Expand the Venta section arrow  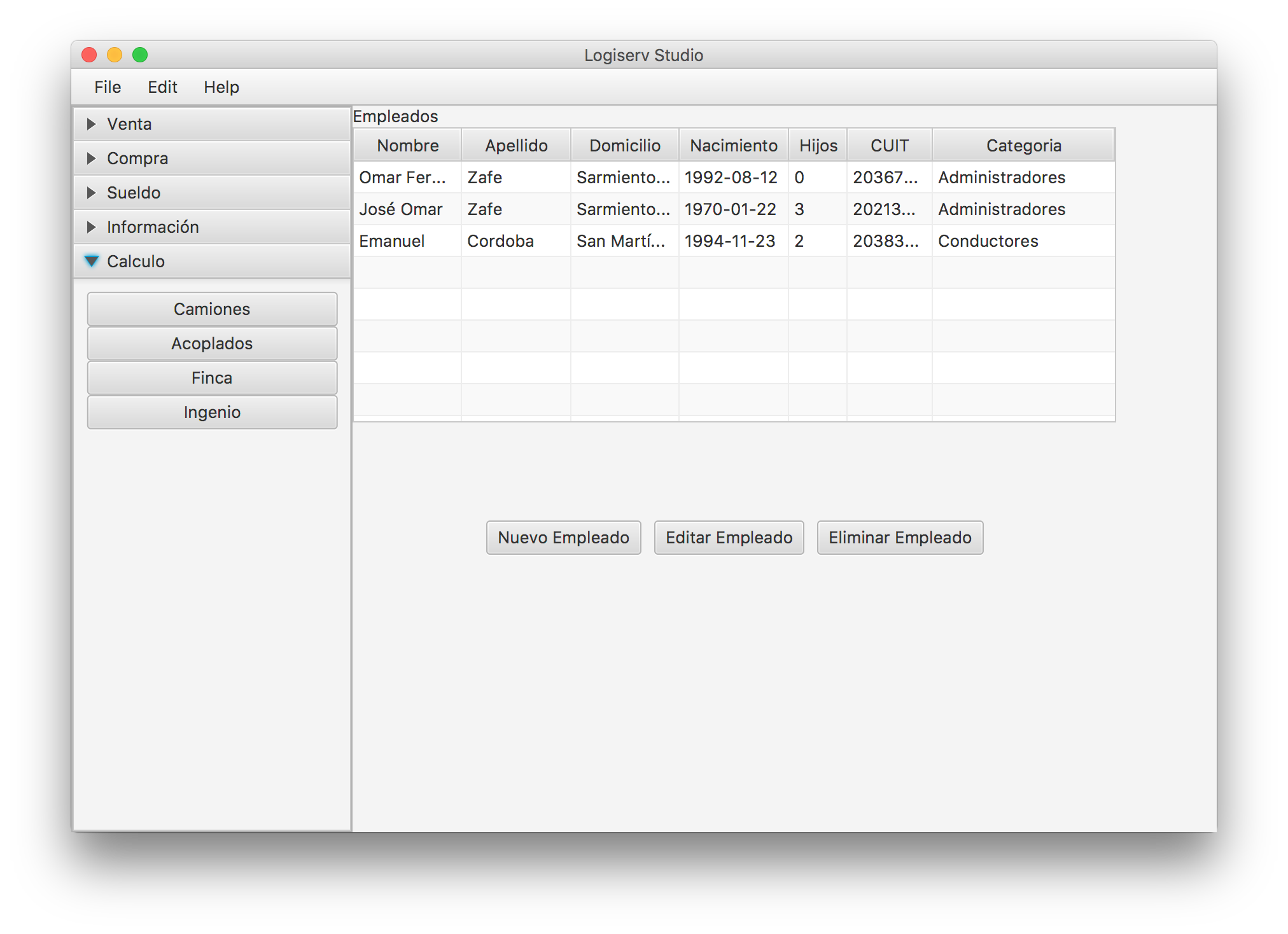tap(91, 124)
